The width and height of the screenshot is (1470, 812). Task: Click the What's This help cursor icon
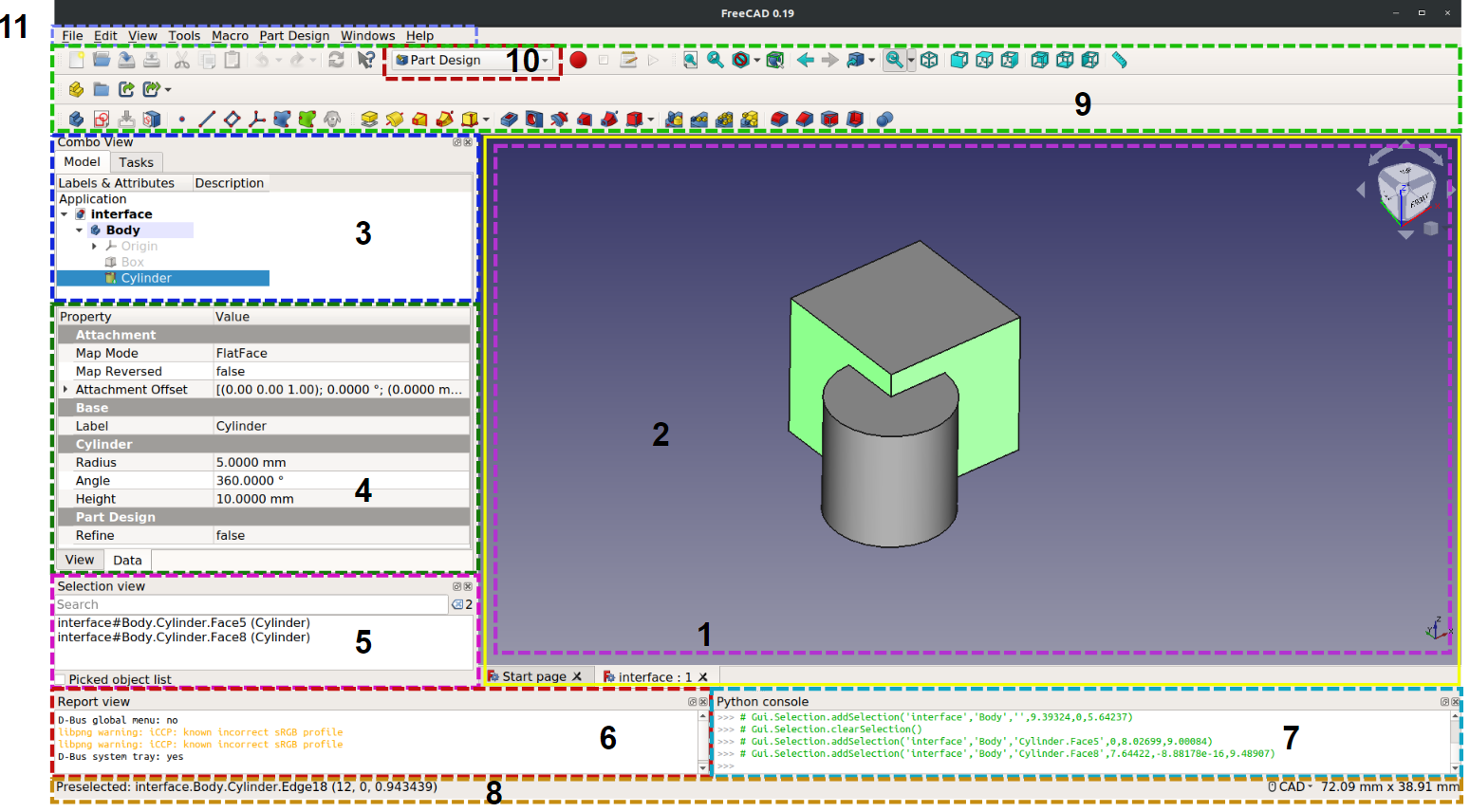(x=365, y=60)
